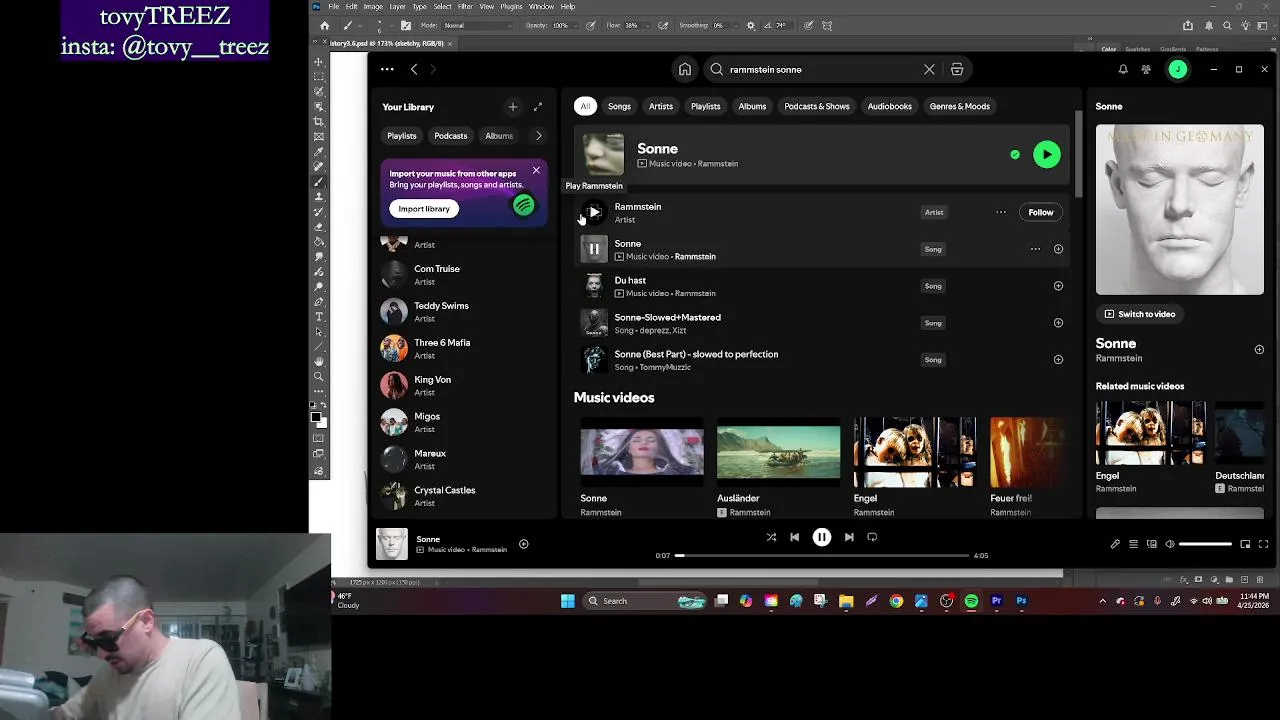Add Sonne (Best Part) to Liked Songs
This screenshot has height=720, width=1280.
(1058, 360)
